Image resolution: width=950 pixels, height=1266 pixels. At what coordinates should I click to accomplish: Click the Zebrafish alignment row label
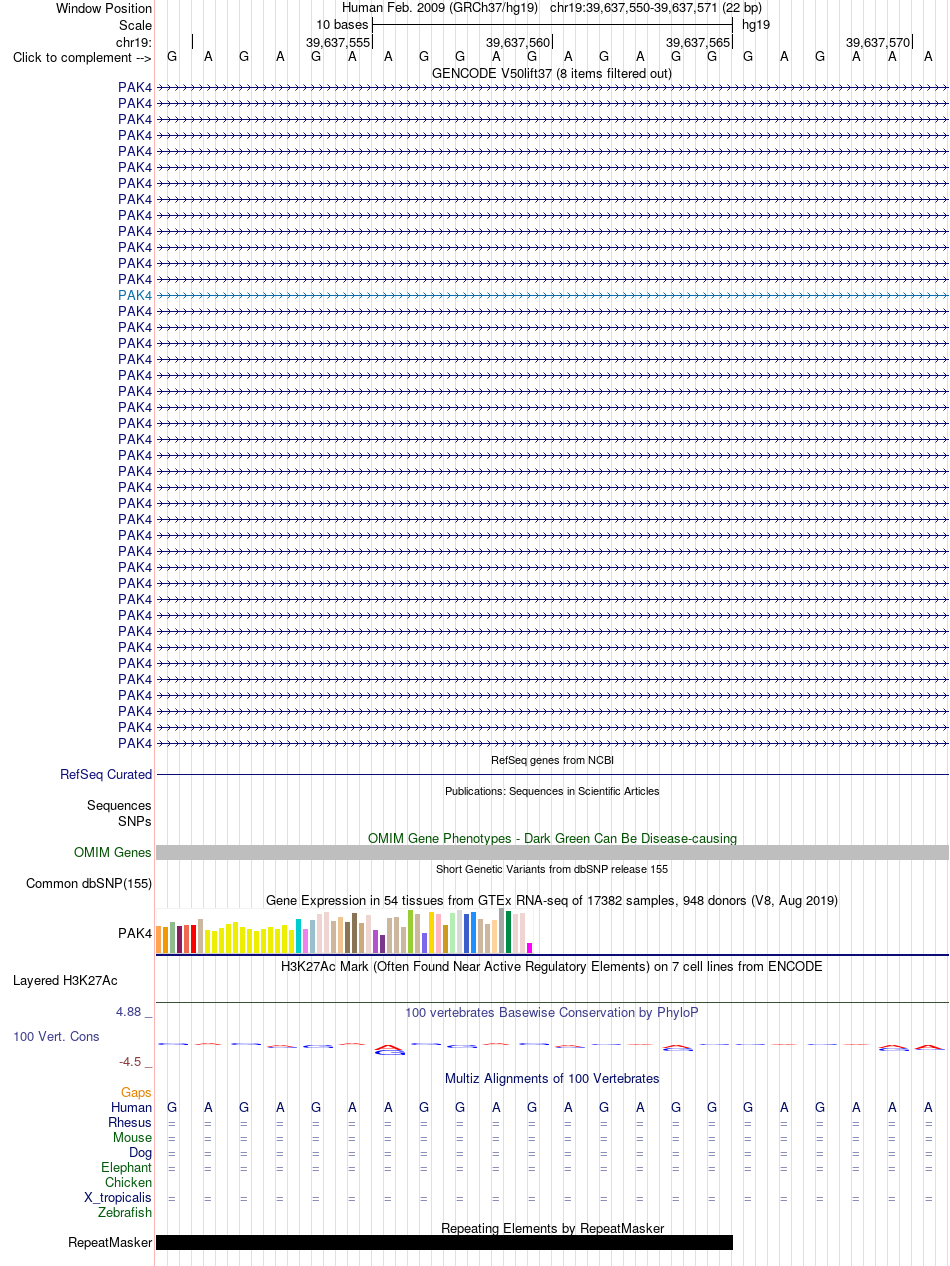[125, 1212]
